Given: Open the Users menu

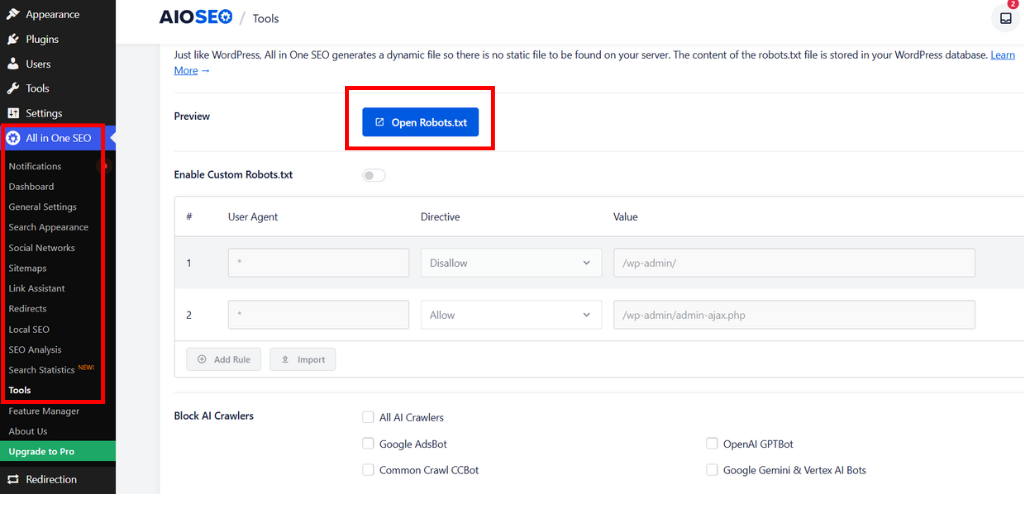Looking at the screenshot, I should (x=38, y=64).
